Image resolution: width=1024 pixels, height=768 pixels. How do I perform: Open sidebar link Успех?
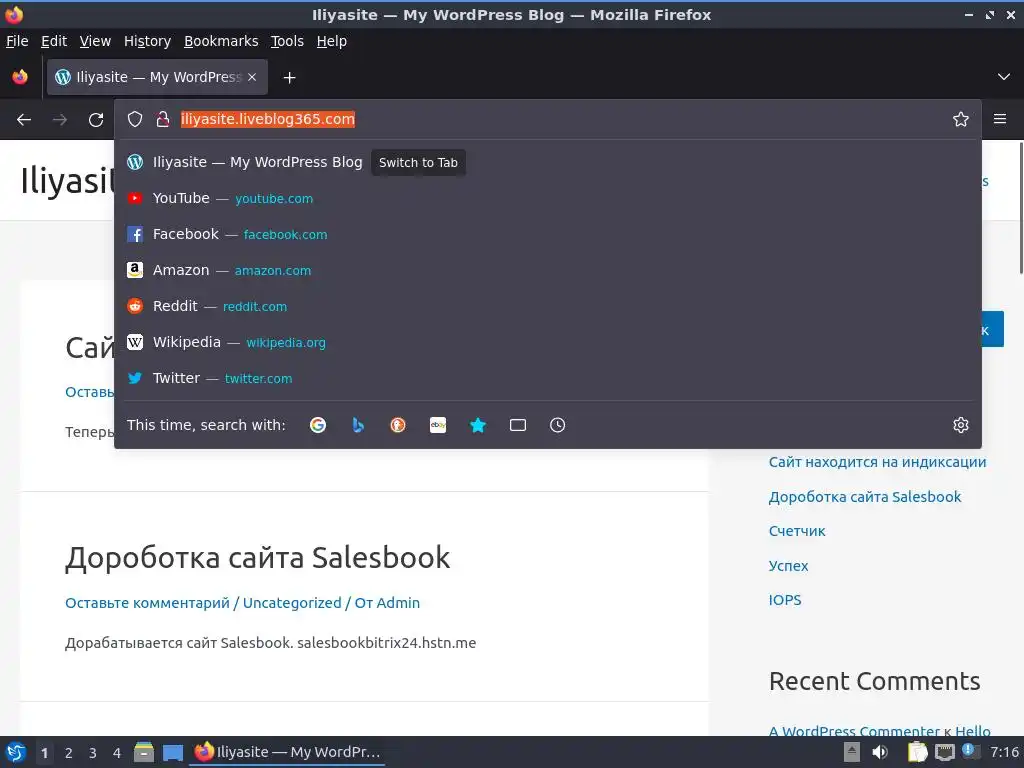[x=788, y=566]
